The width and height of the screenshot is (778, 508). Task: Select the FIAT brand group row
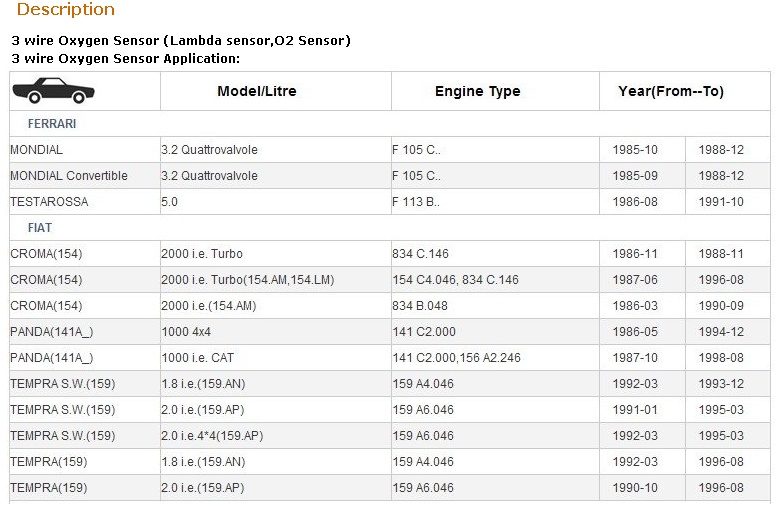click(x=40, y=228)
